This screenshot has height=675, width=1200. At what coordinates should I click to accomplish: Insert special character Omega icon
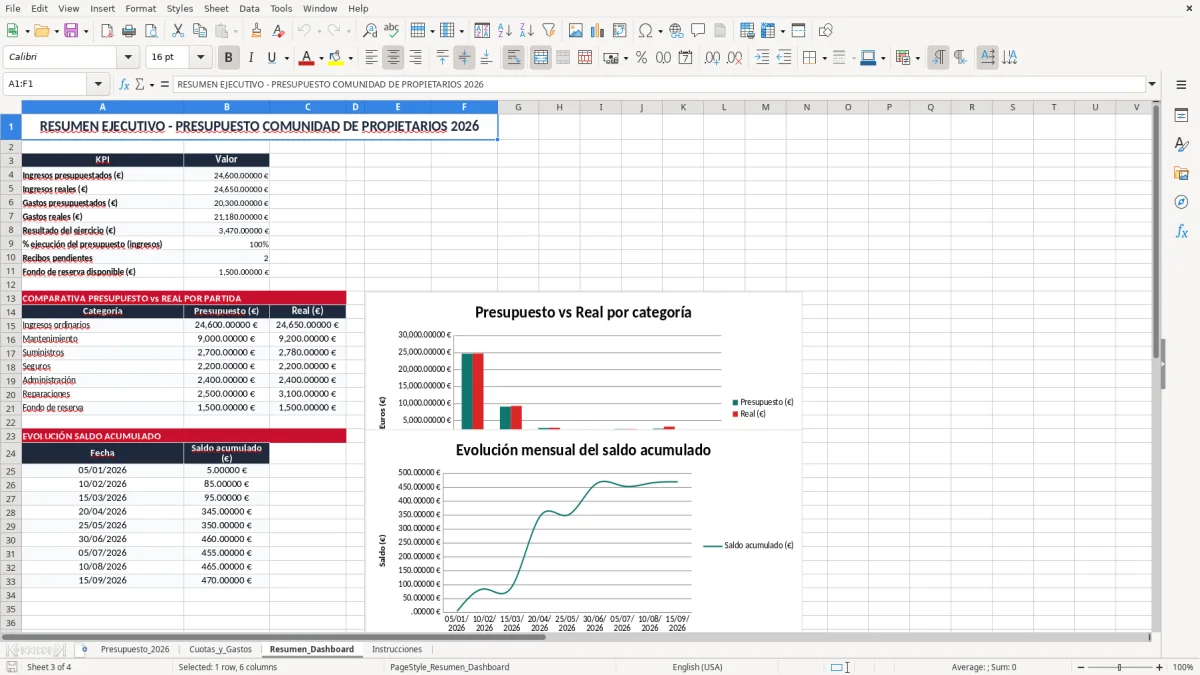(645, 31)
